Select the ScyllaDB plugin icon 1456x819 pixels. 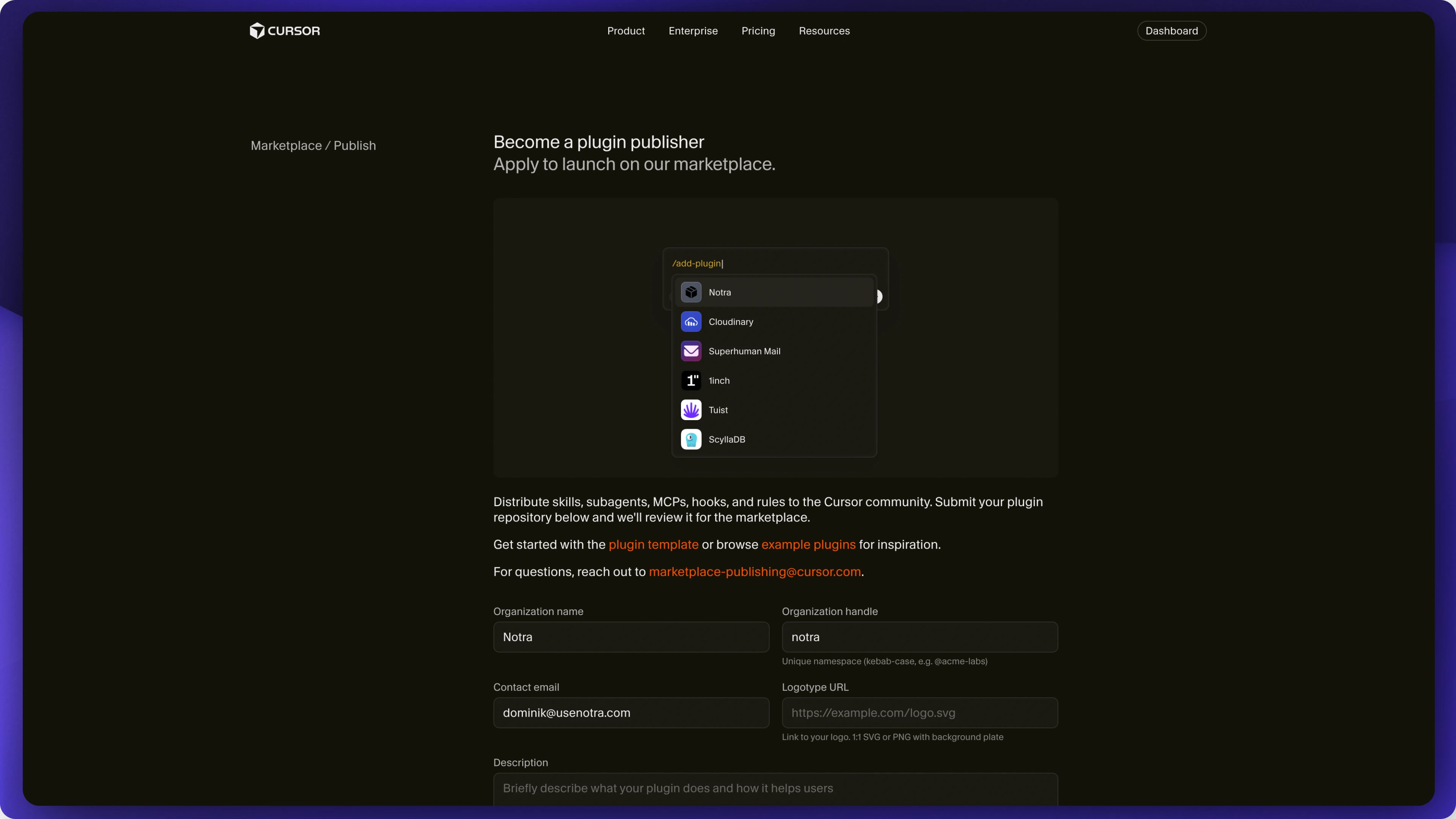691,439
